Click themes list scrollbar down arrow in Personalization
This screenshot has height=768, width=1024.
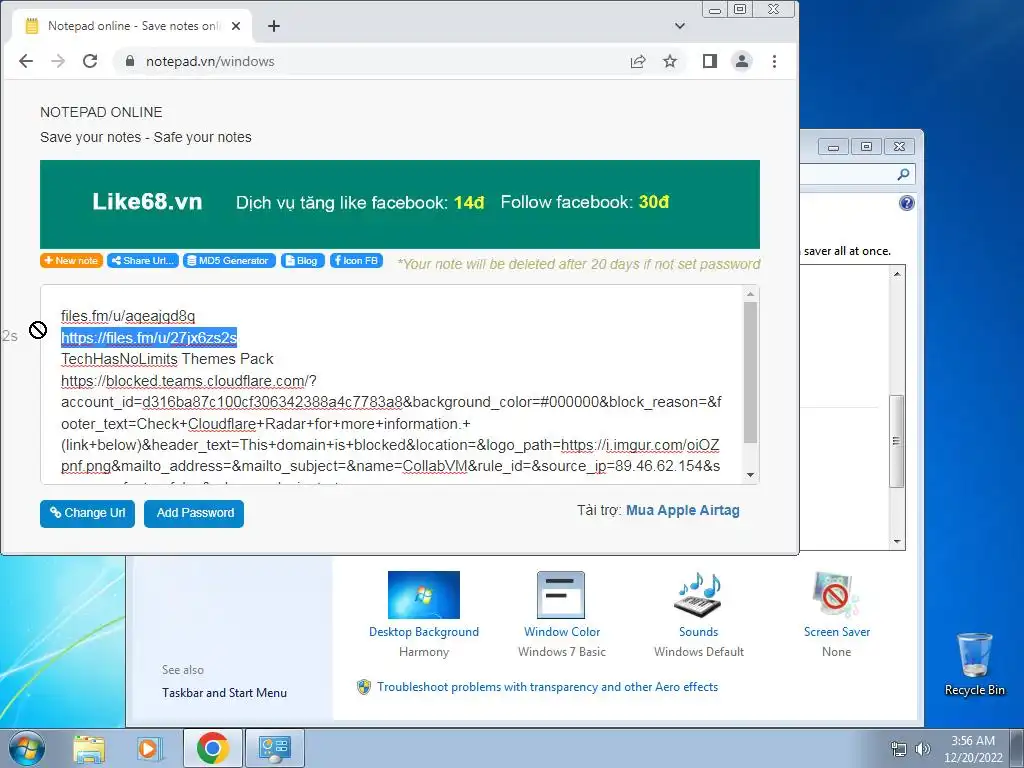897,541
